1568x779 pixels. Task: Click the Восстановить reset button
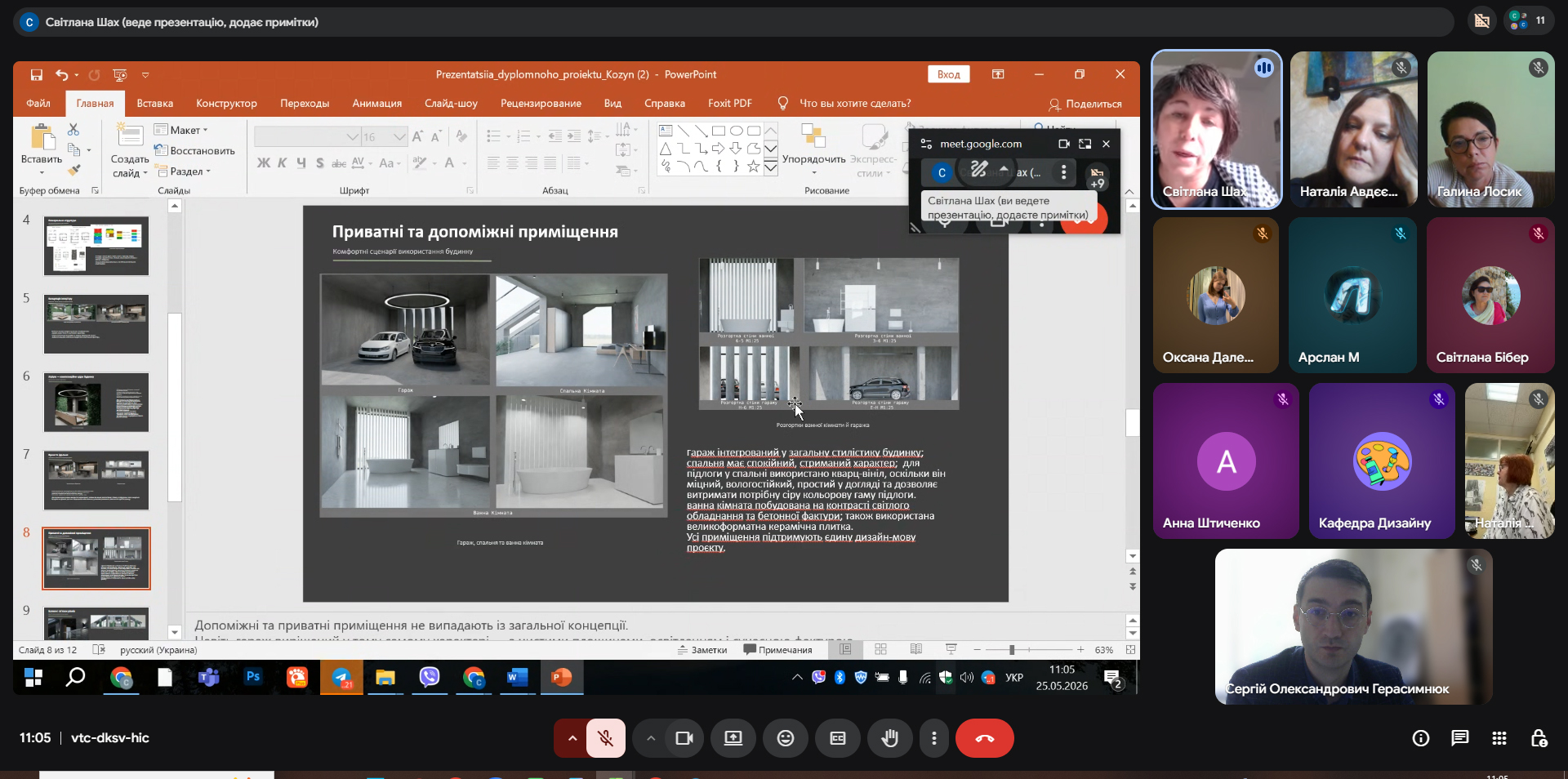tap(194, 150)
